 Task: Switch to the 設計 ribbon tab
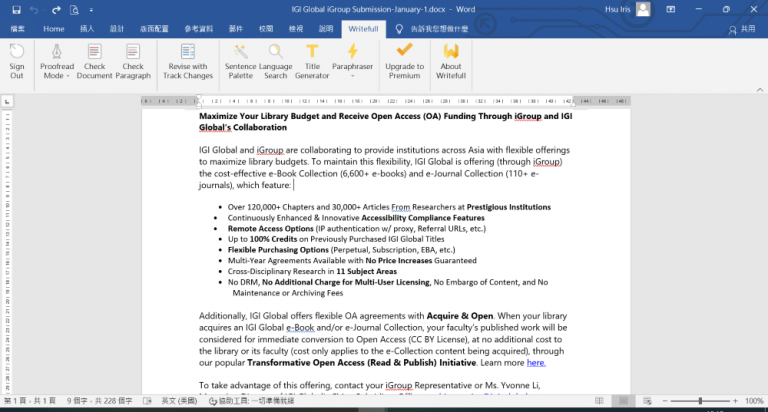pyautogui.click(x=117, y=29)
